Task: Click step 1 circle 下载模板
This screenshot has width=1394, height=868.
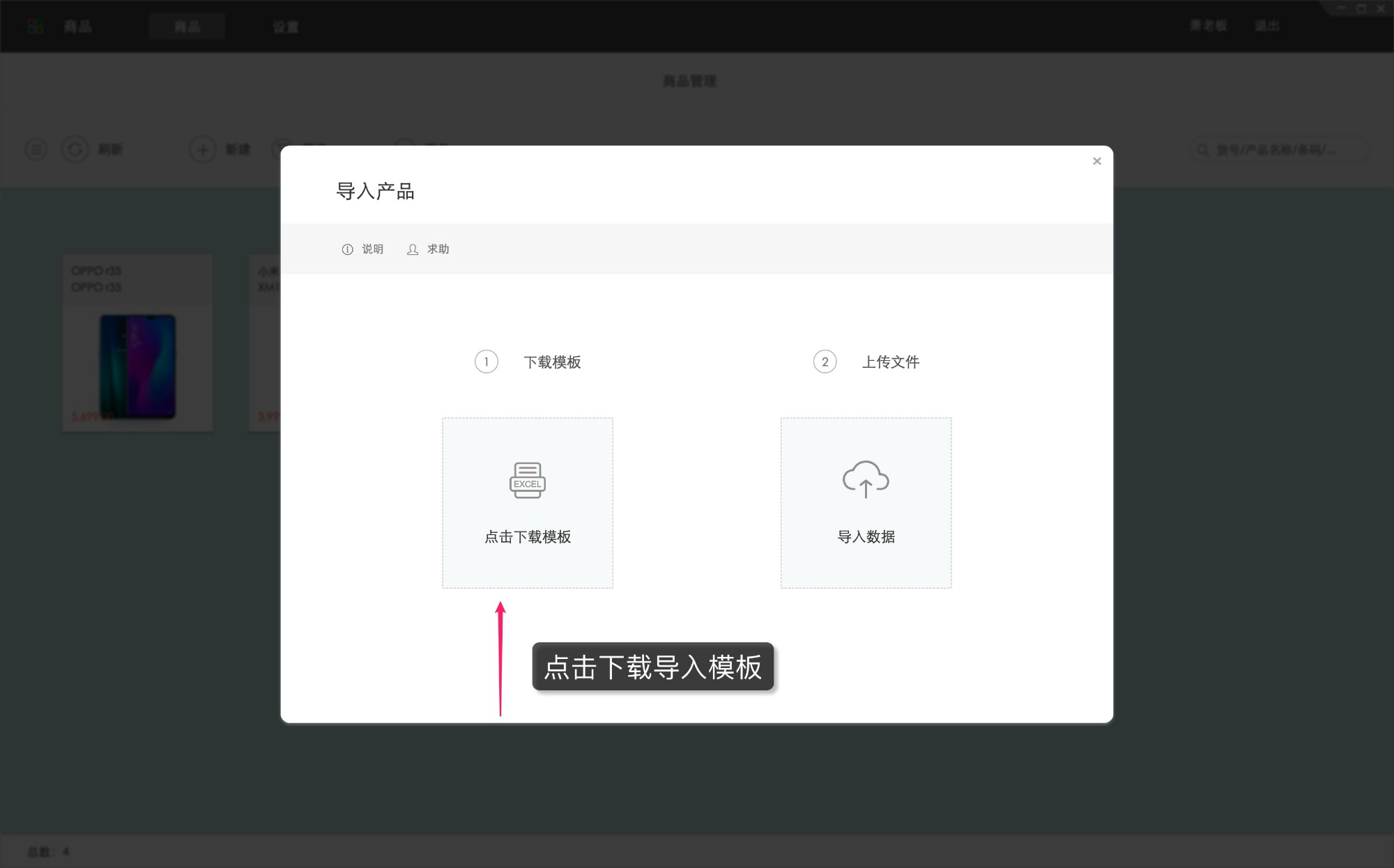Action: click(x=487, y=362)
